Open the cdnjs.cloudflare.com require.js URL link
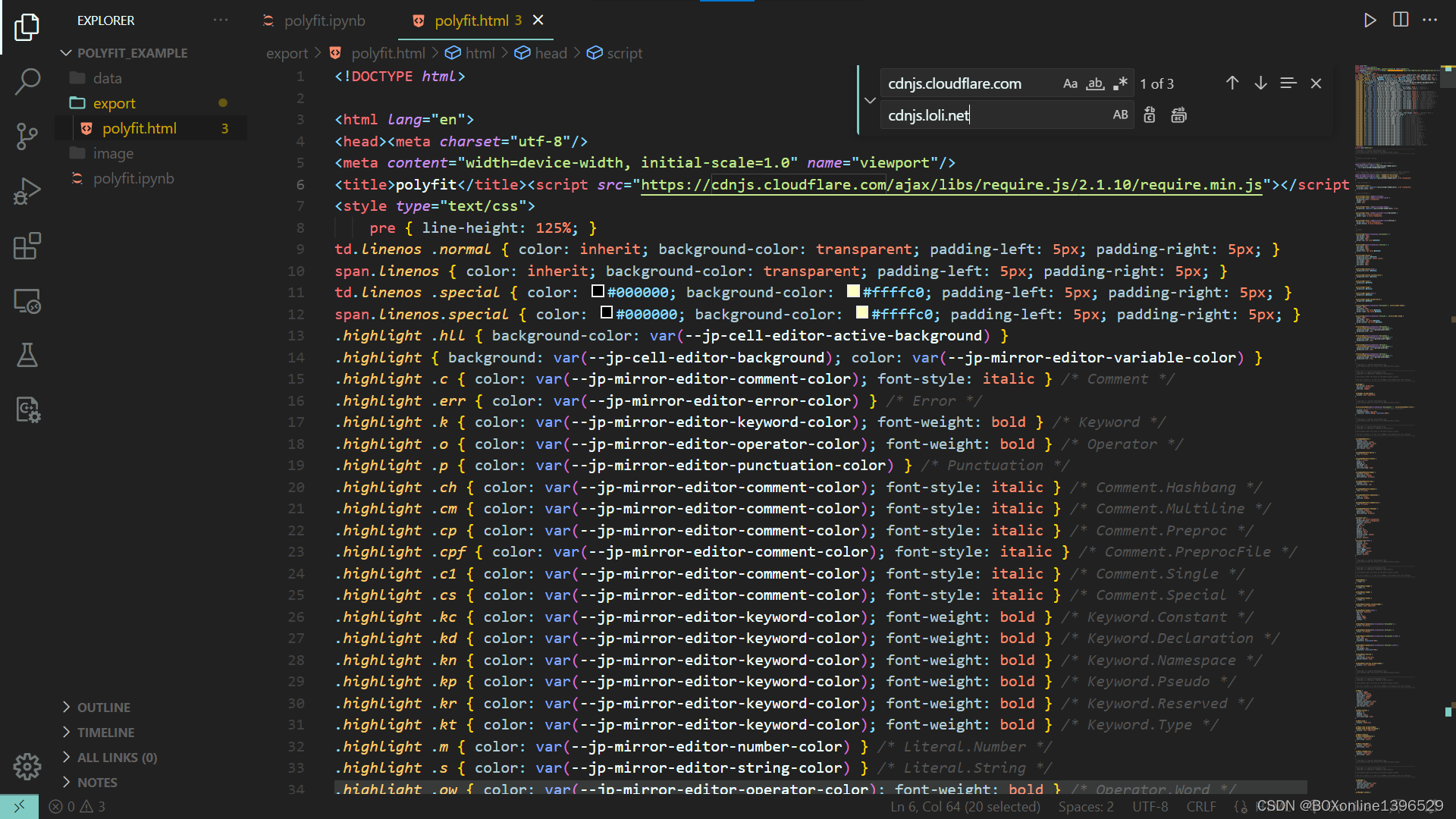Image resolution: width=1456 pixels, height=819 pixels. 952,185
